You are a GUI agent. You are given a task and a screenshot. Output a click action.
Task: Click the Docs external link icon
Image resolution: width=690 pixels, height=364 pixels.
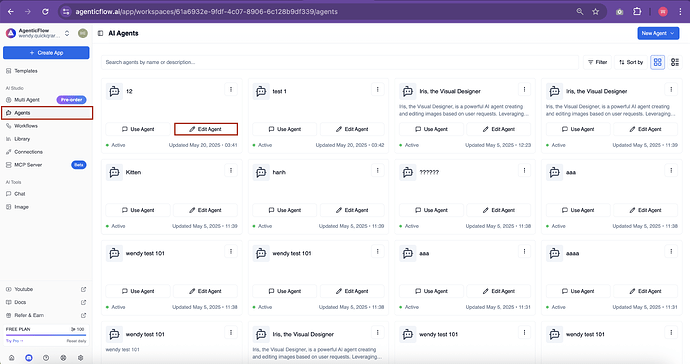point(84,302)
